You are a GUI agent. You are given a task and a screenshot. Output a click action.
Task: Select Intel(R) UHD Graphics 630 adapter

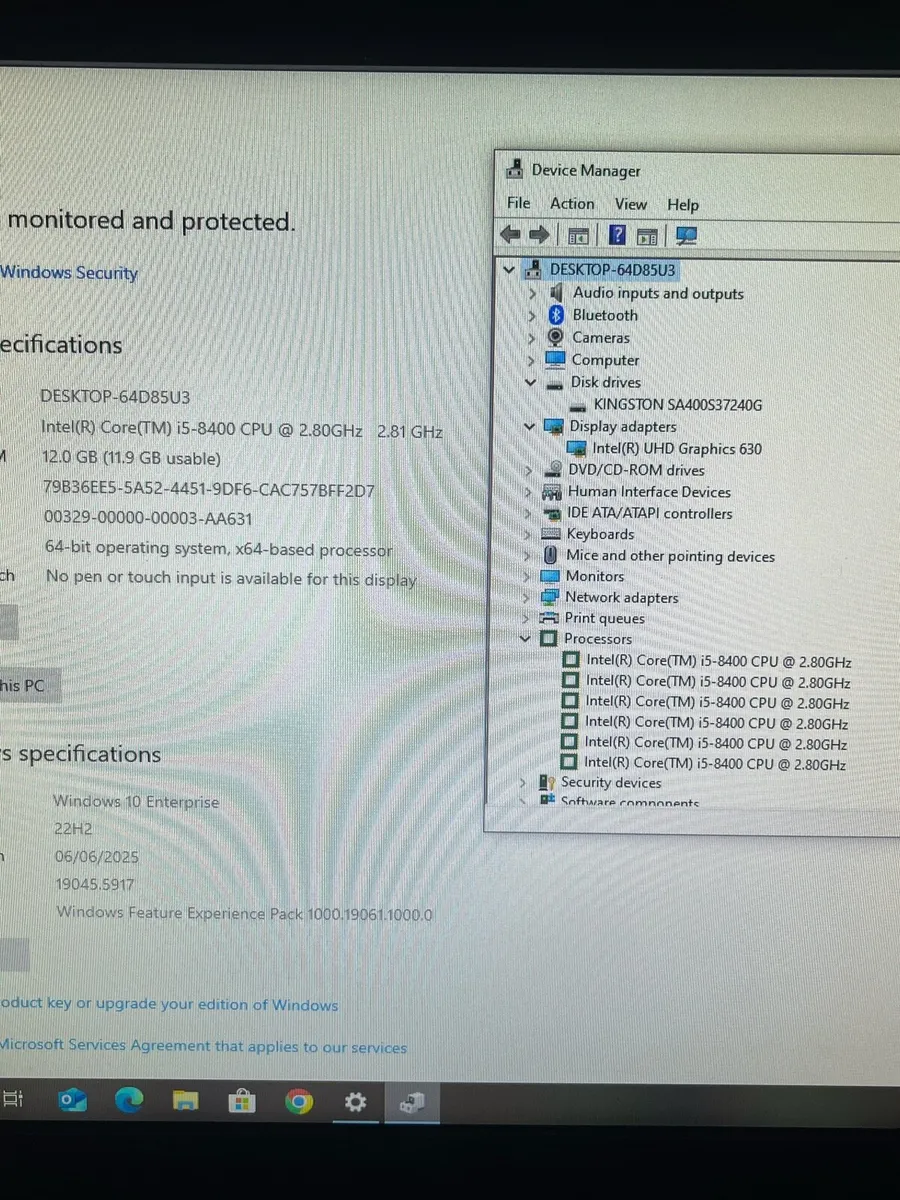677,449
